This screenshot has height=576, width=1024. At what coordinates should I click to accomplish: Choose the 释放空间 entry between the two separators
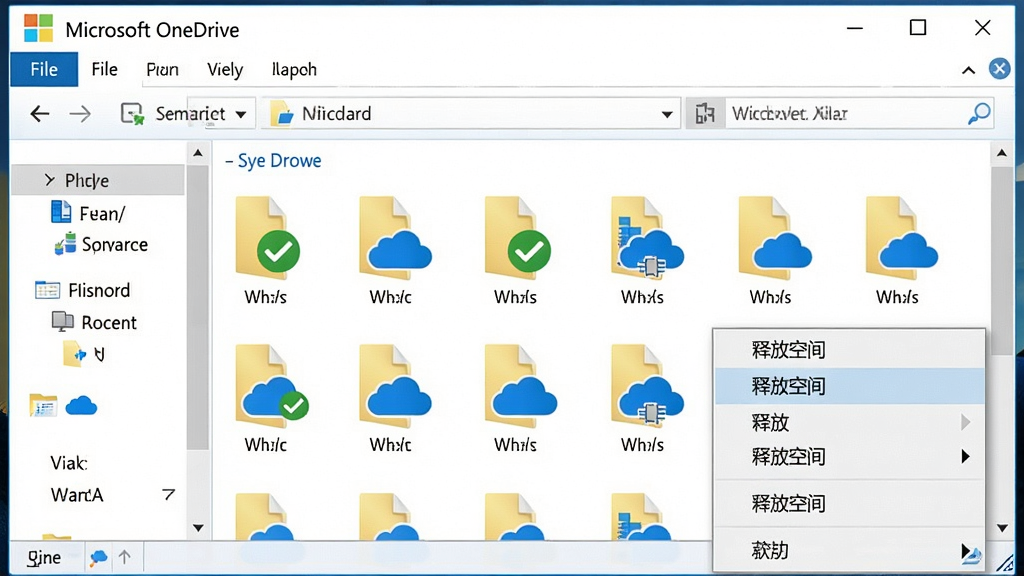(849, 504)
